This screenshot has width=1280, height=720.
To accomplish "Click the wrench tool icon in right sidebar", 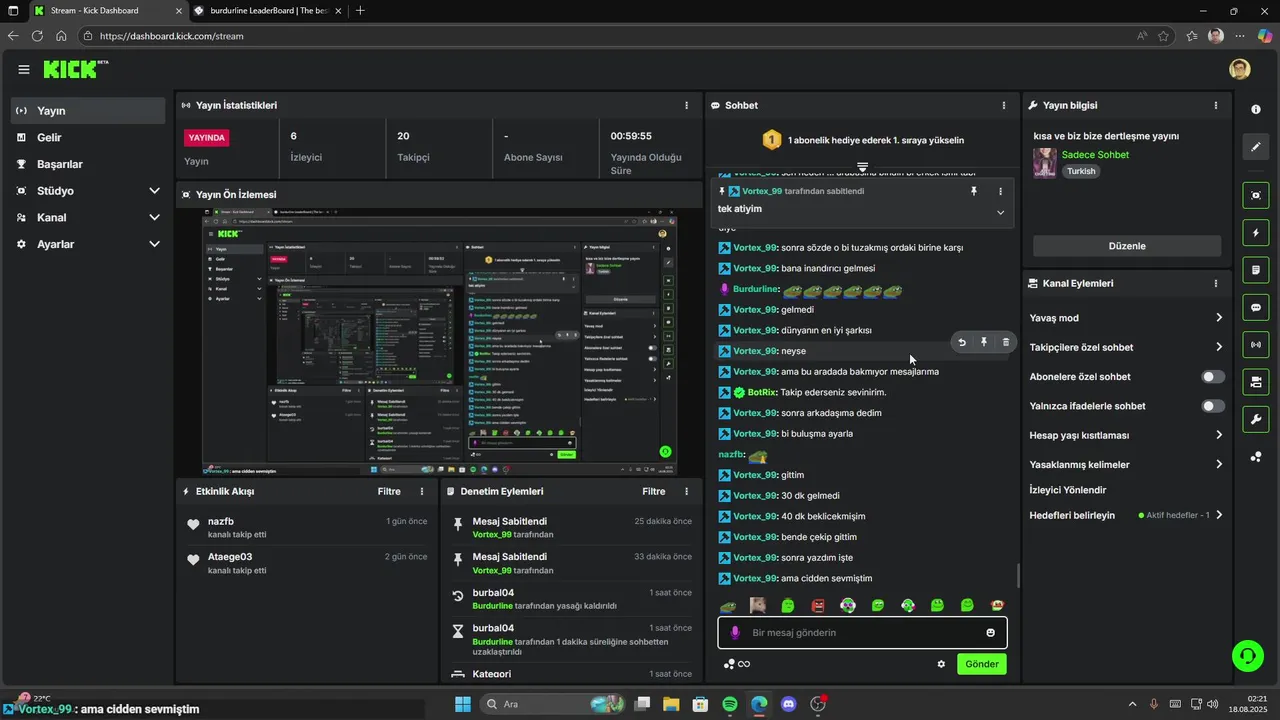I will 1256,419.
